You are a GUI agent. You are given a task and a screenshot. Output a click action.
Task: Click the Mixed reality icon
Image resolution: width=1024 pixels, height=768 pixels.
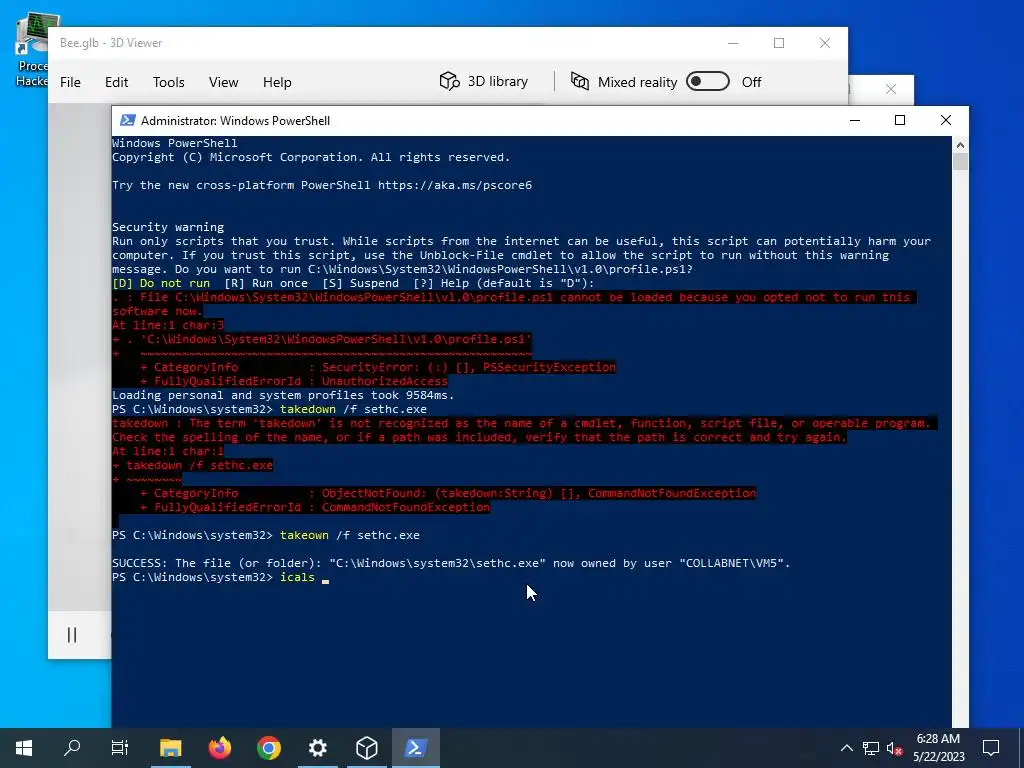[580, 82]
